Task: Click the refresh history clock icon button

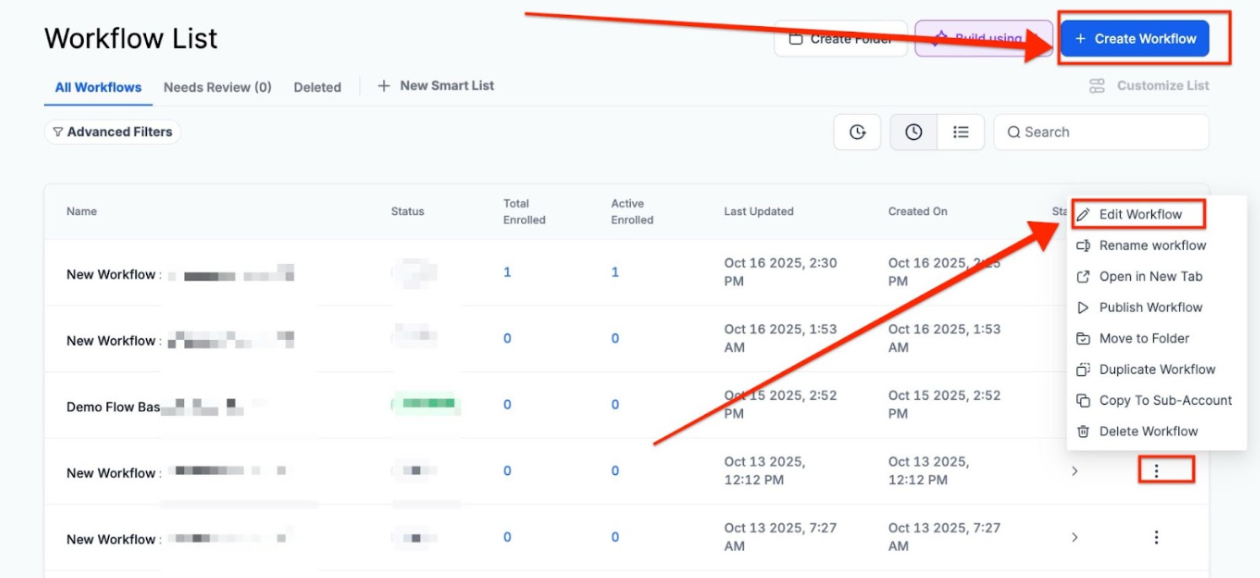Action: click(x=857, y=132)
